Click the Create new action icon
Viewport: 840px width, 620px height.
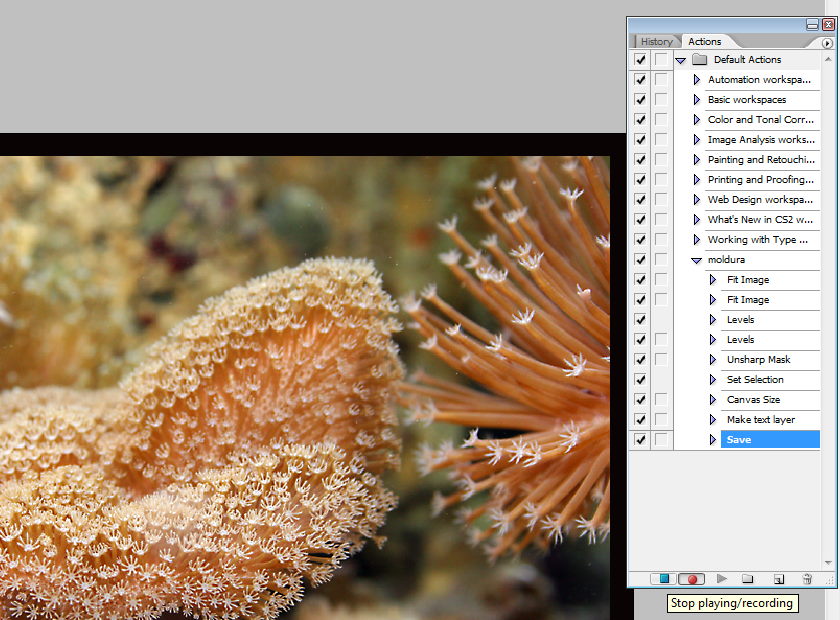(x=778, y=579)
